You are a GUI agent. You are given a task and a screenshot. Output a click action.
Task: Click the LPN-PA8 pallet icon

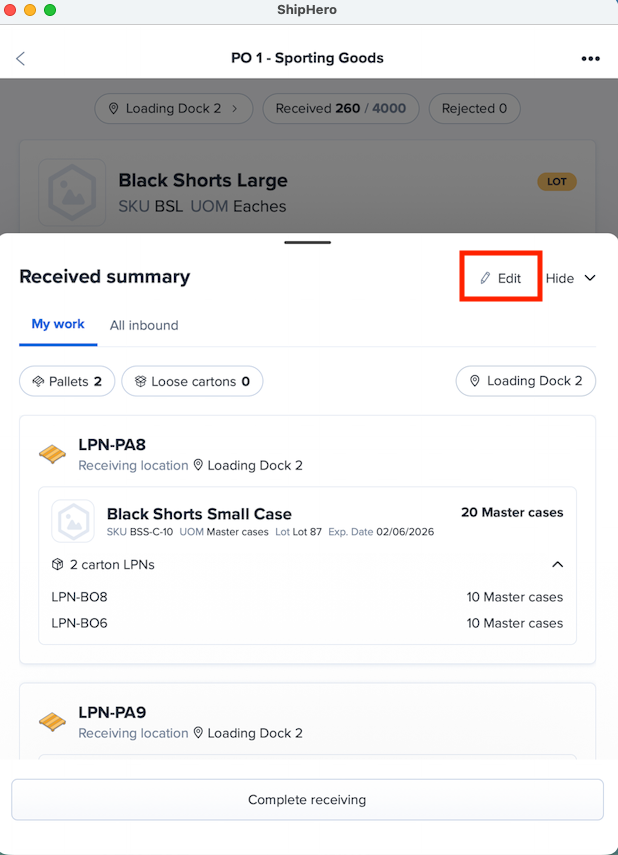(52, 454)
